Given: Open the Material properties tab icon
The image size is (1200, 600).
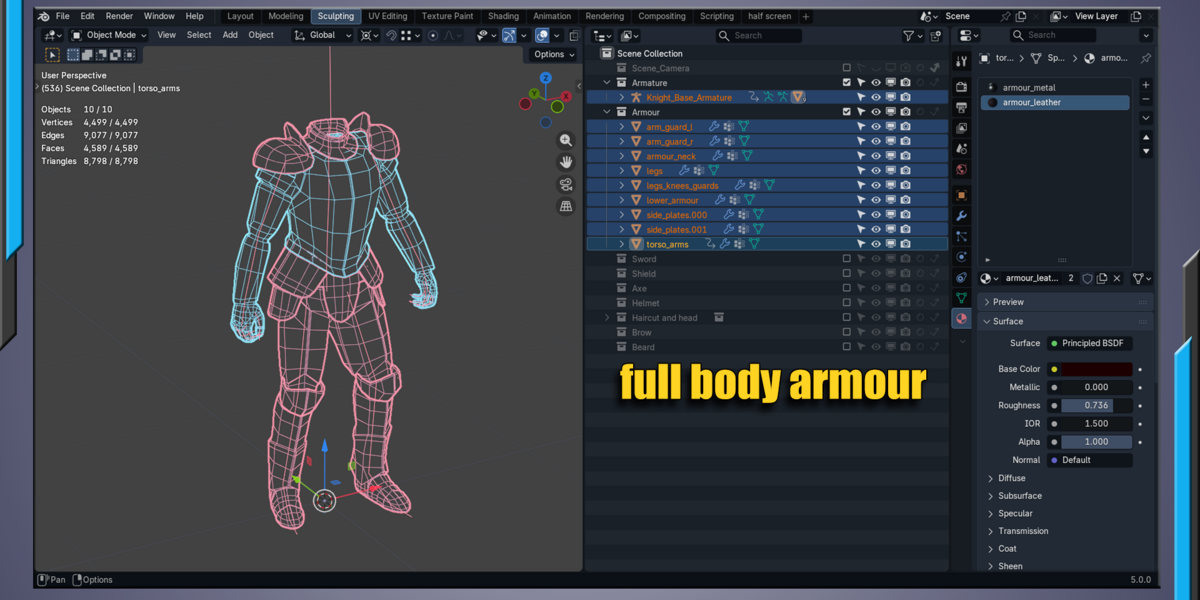Looking at the screenshot, I should (x=961, y=319).
